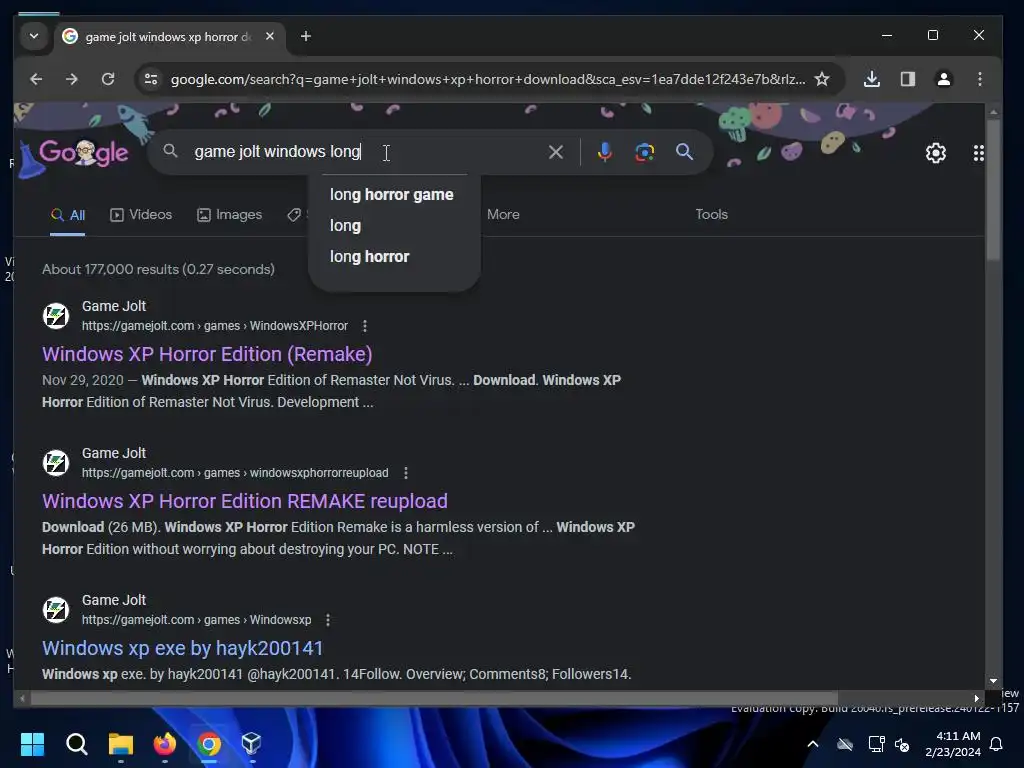The image size is (1024, 768).
Task: Open the All results tab
Action: click(x=68, y=215)
